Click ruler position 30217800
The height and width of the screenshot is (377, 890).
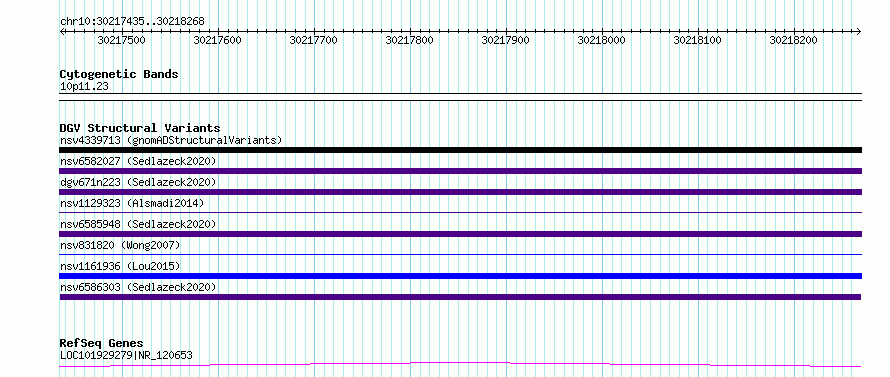pos(409,40)
